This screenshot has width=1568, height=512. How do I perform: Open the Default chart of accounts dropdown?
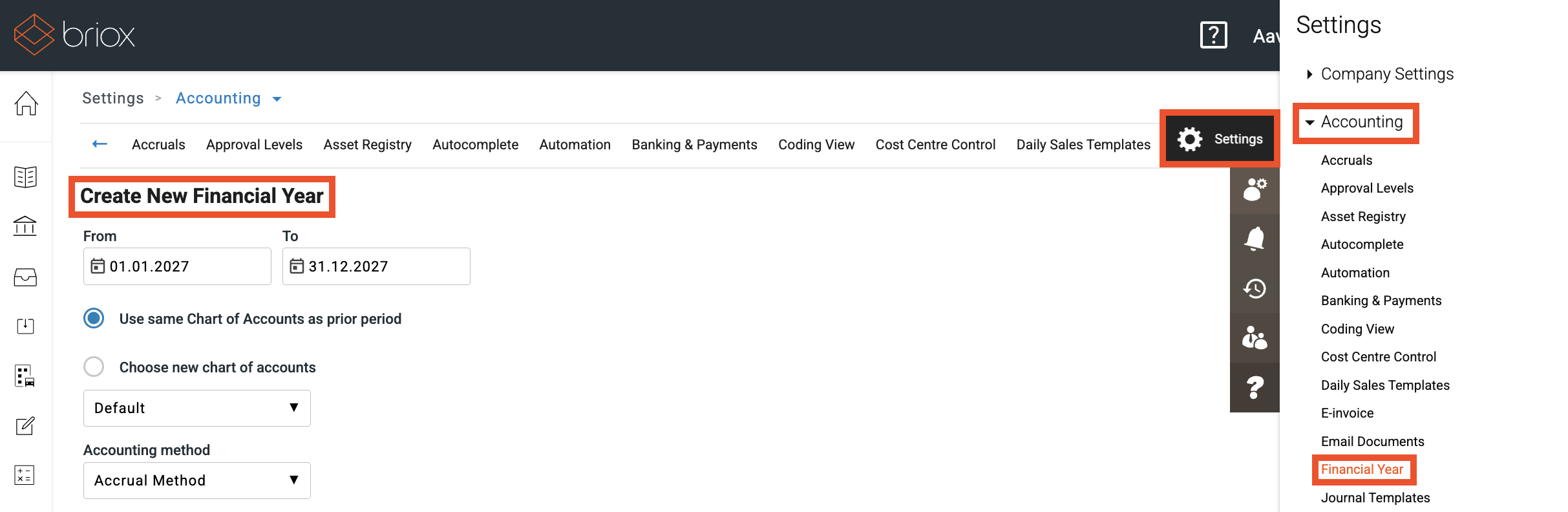point(196,408)
